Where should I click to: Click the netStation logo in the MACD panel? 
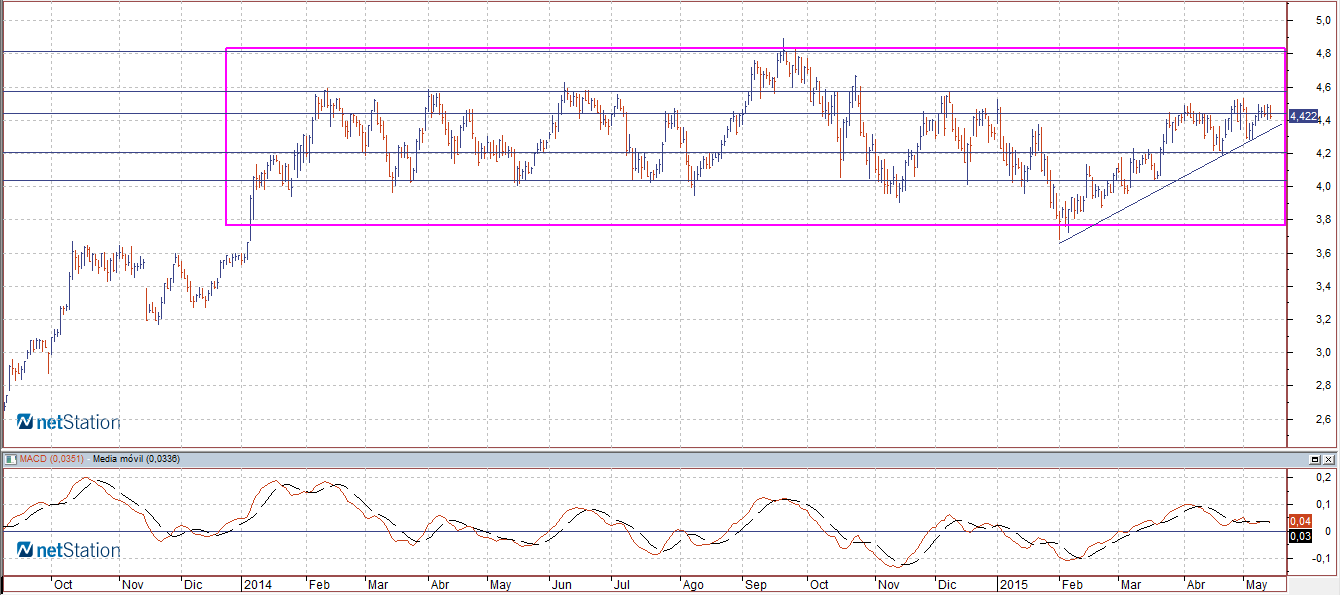68,550
